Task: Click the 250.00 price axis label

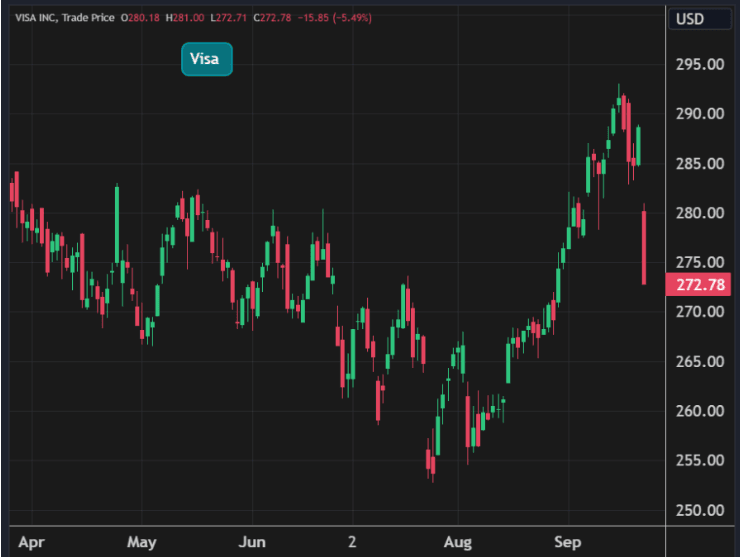Action: click(700, 510)
